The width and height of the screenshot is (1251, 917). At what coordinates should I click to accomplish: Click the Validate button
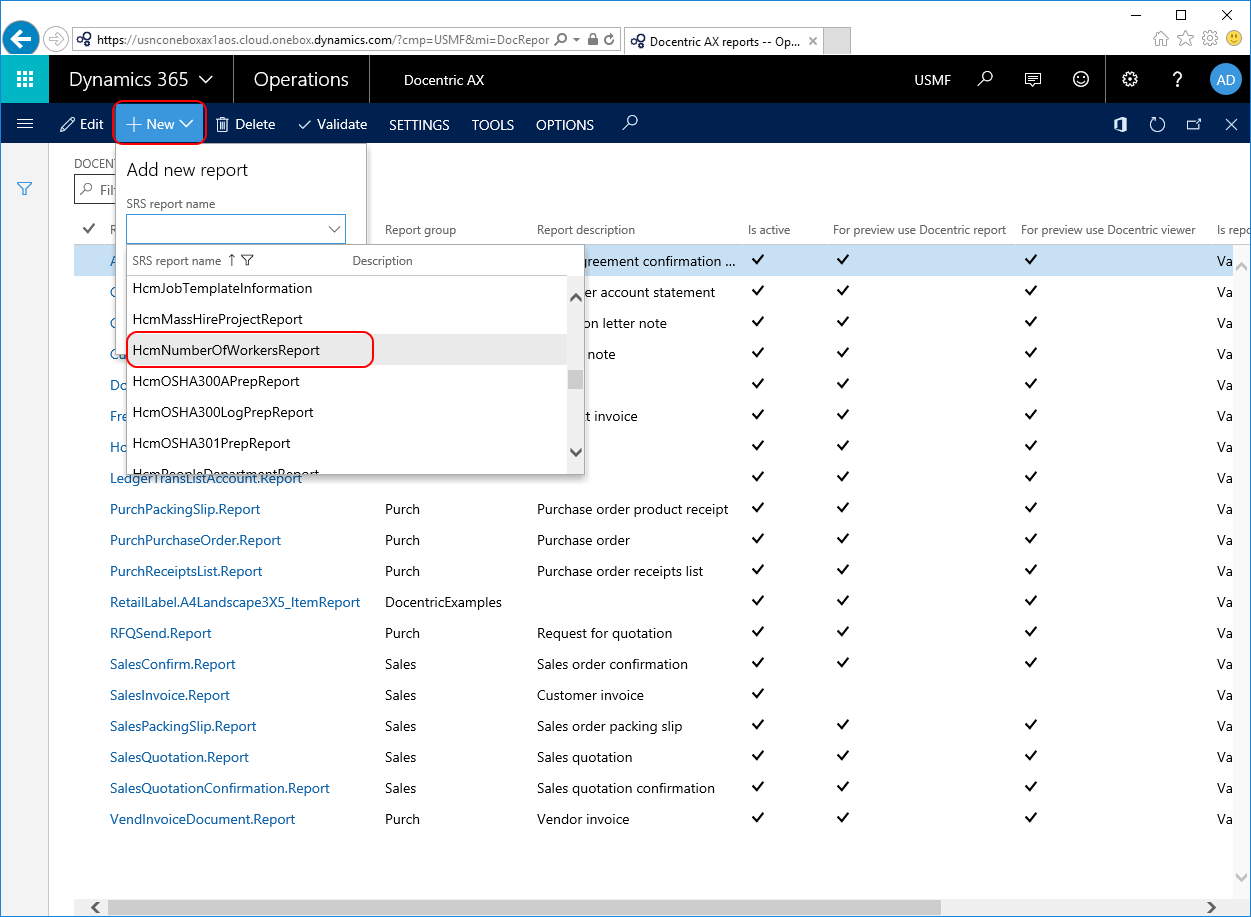click(x=333, y=124)
